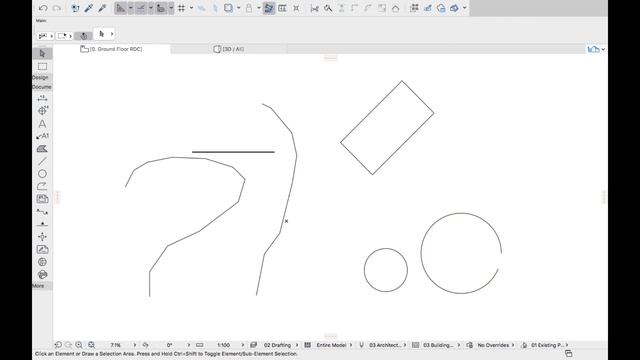Select the Level Dimension tool
Viewport: 640px width, 360px height.
[42, 111]
